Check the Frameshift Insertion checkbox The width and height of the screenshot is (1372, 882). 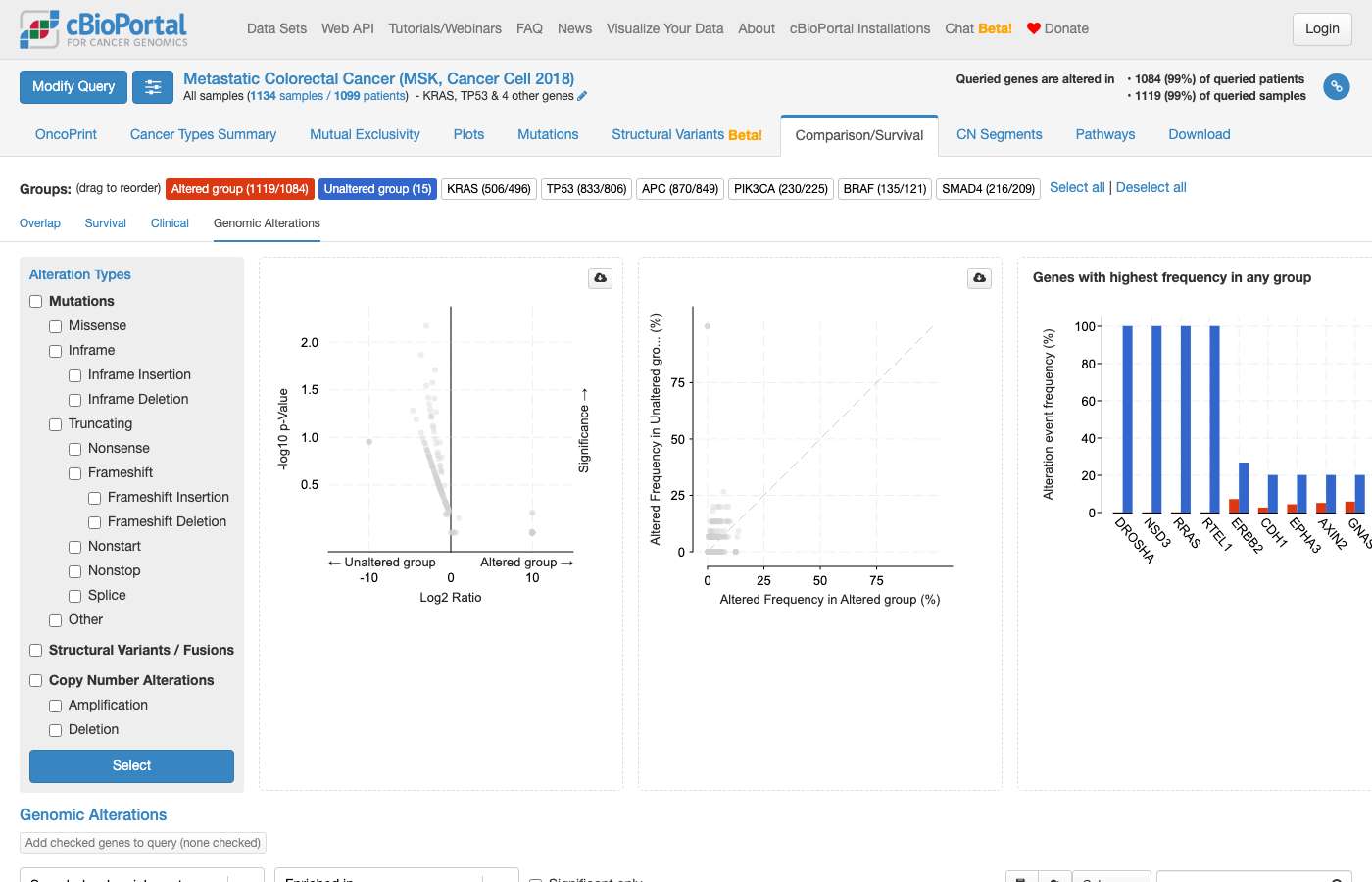click(x=95, y=498)
